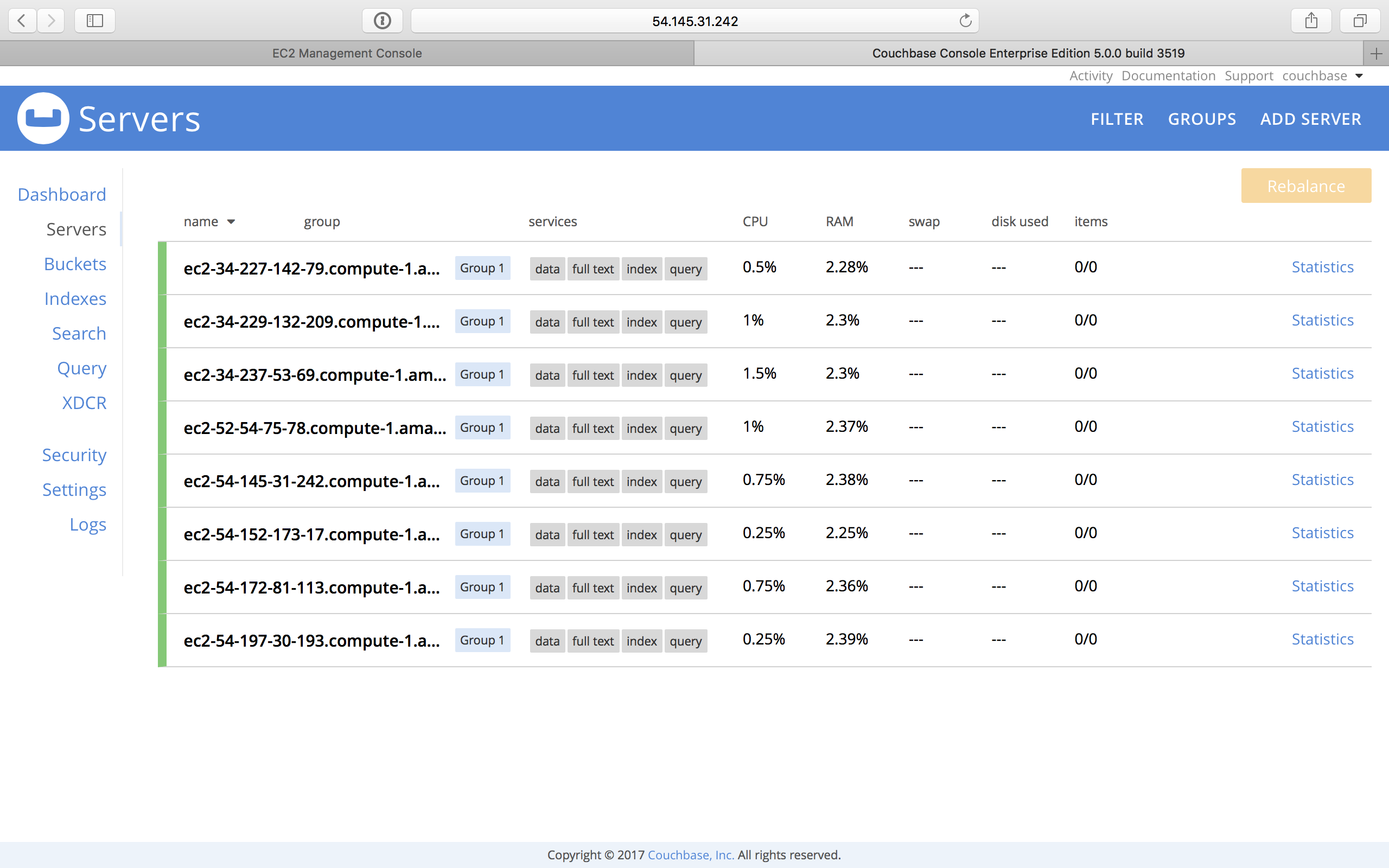
Task: Go forward using Safari's forward arrow
Action: (x=51, y=21)
